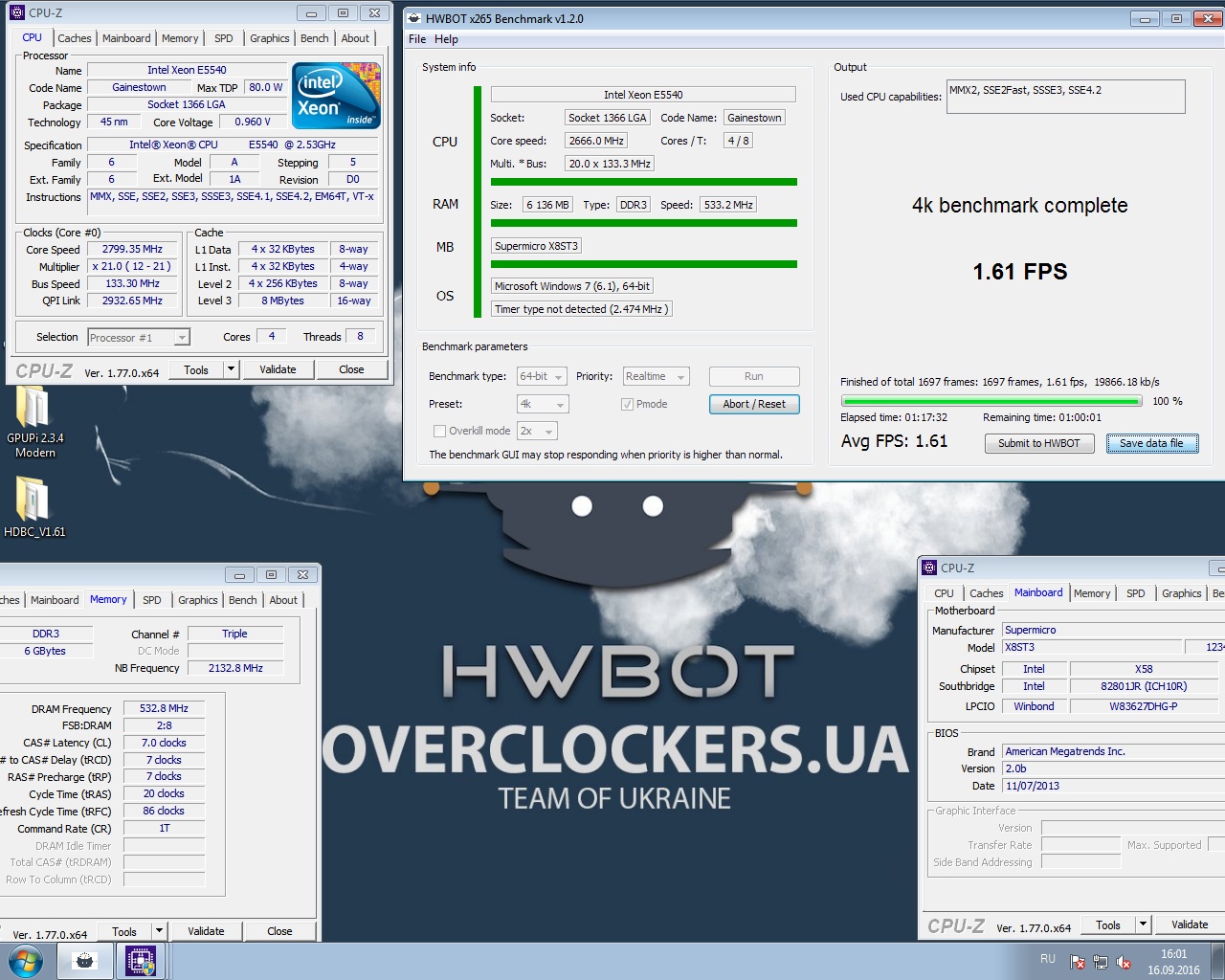Click the HWBOT benchmark taskbar icon
Screen dimensions: 1225x980
coord(85,961)
